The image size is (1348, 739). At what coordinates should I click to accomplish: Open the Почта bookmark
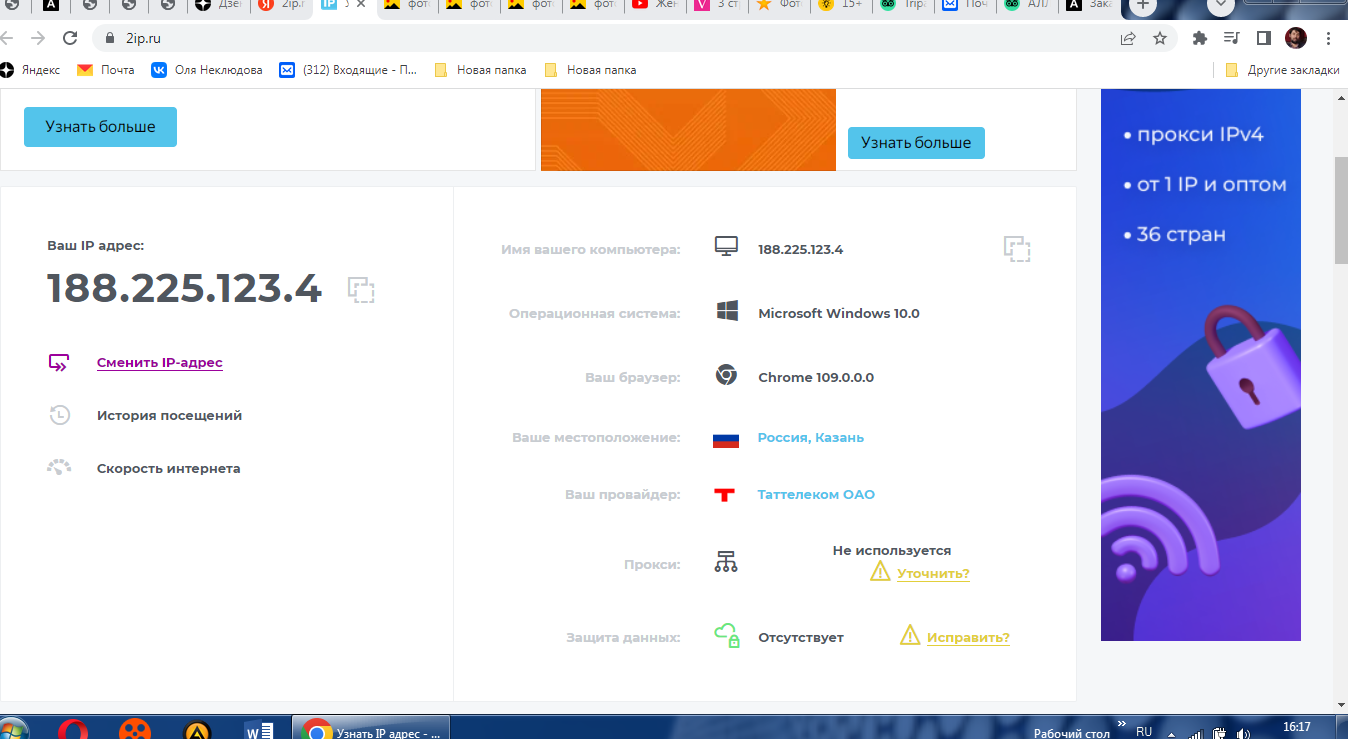point(106,70)
